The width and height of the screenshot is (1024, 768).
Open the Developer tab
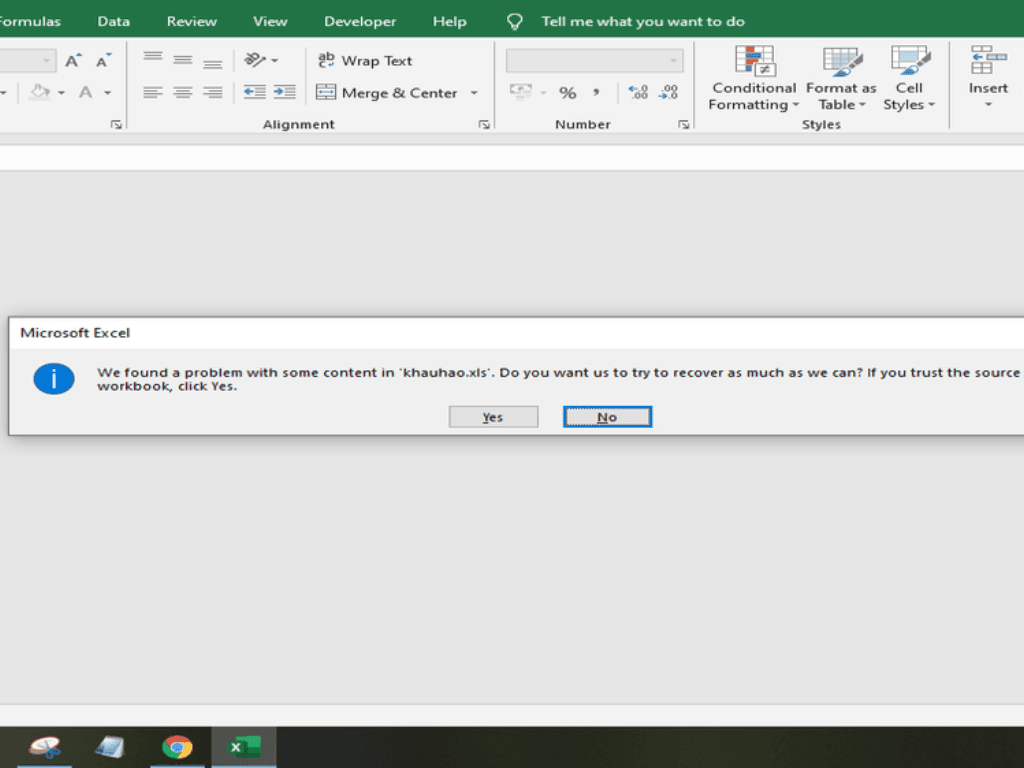[360, 21]
